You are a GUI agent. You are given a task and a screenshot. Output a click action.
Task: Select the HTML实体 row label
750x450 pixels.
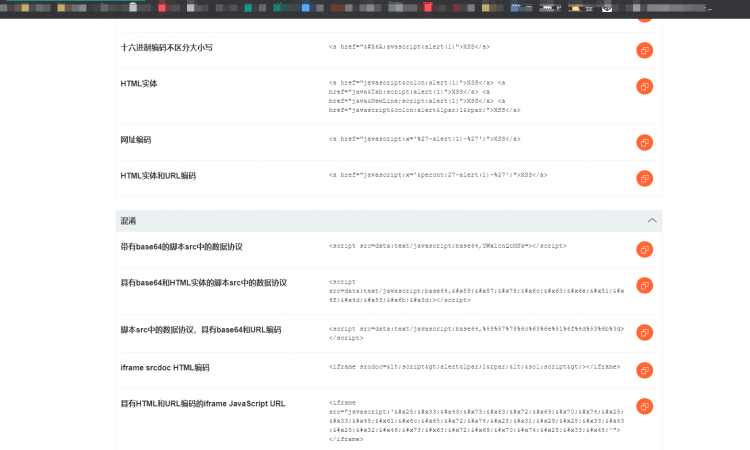[139, 84]
